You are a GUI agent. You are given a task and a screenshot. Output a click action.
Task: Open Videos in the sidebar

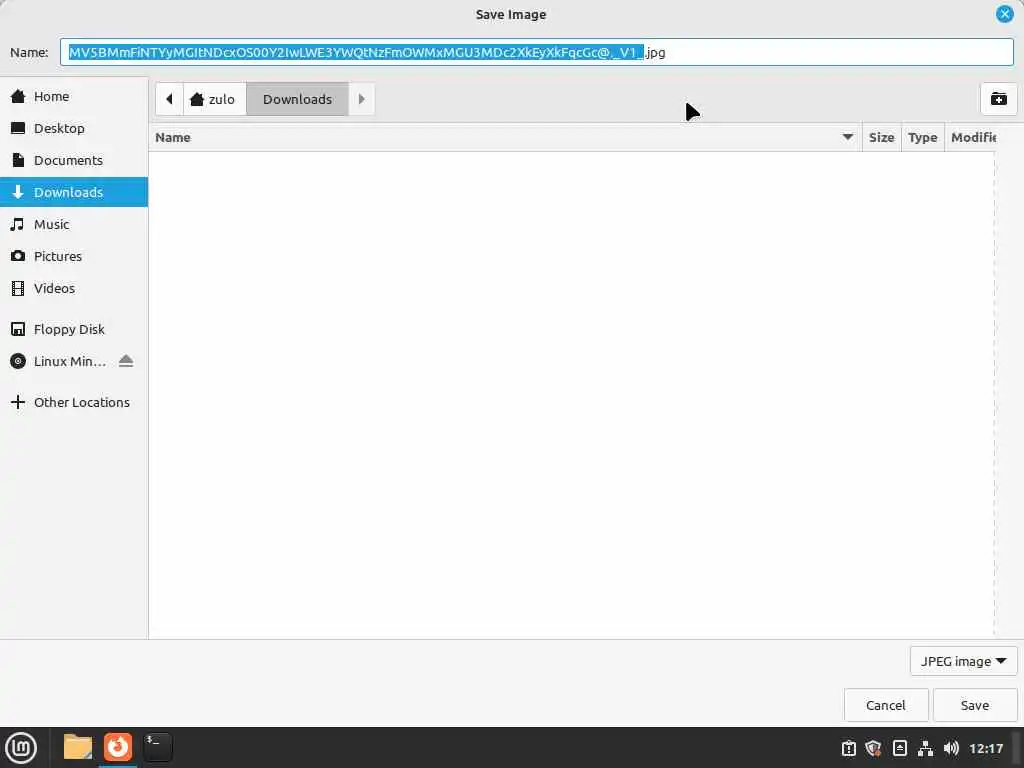[74, 289]
